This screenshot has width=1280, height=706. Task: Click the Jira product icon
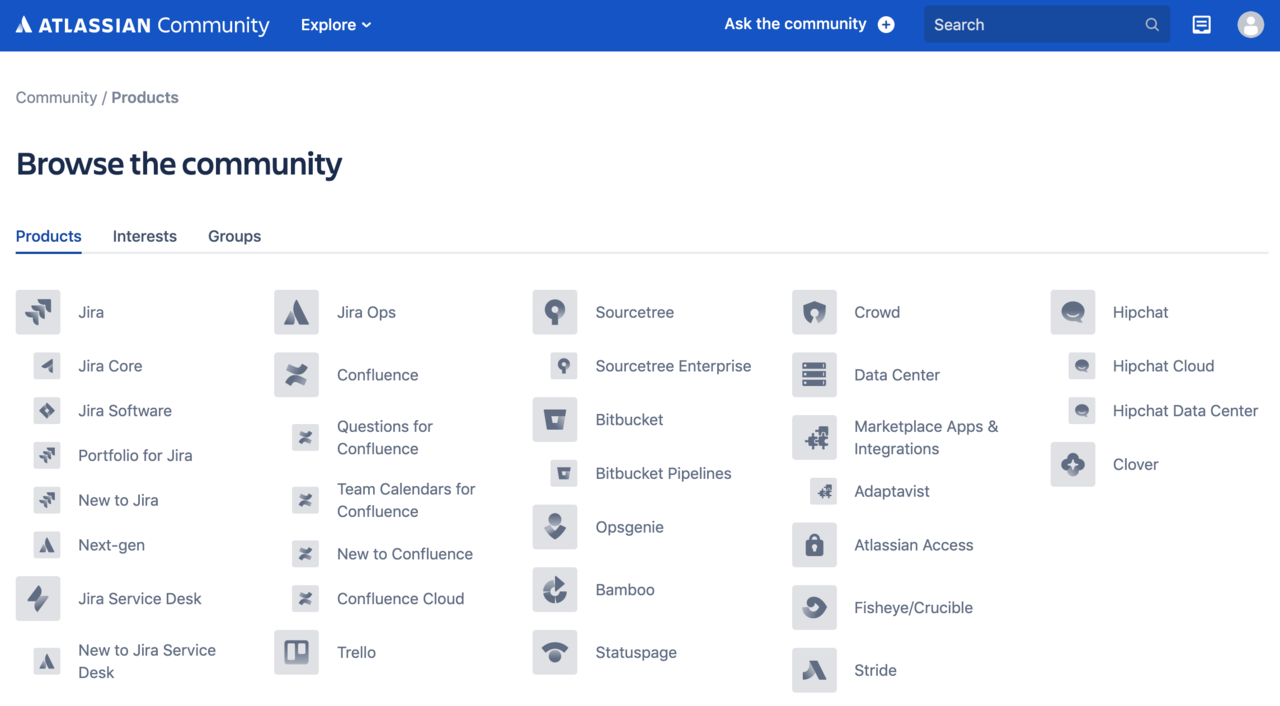coord(38,312)
